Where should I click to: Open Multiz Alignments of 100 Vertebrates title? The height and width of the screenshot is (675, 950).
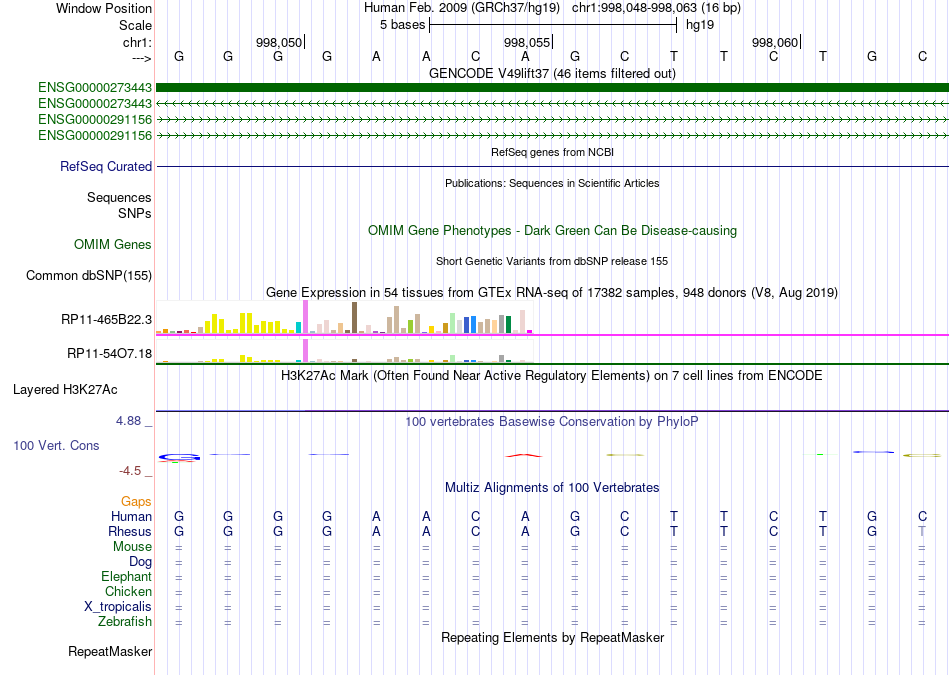(x=552, y=488)
